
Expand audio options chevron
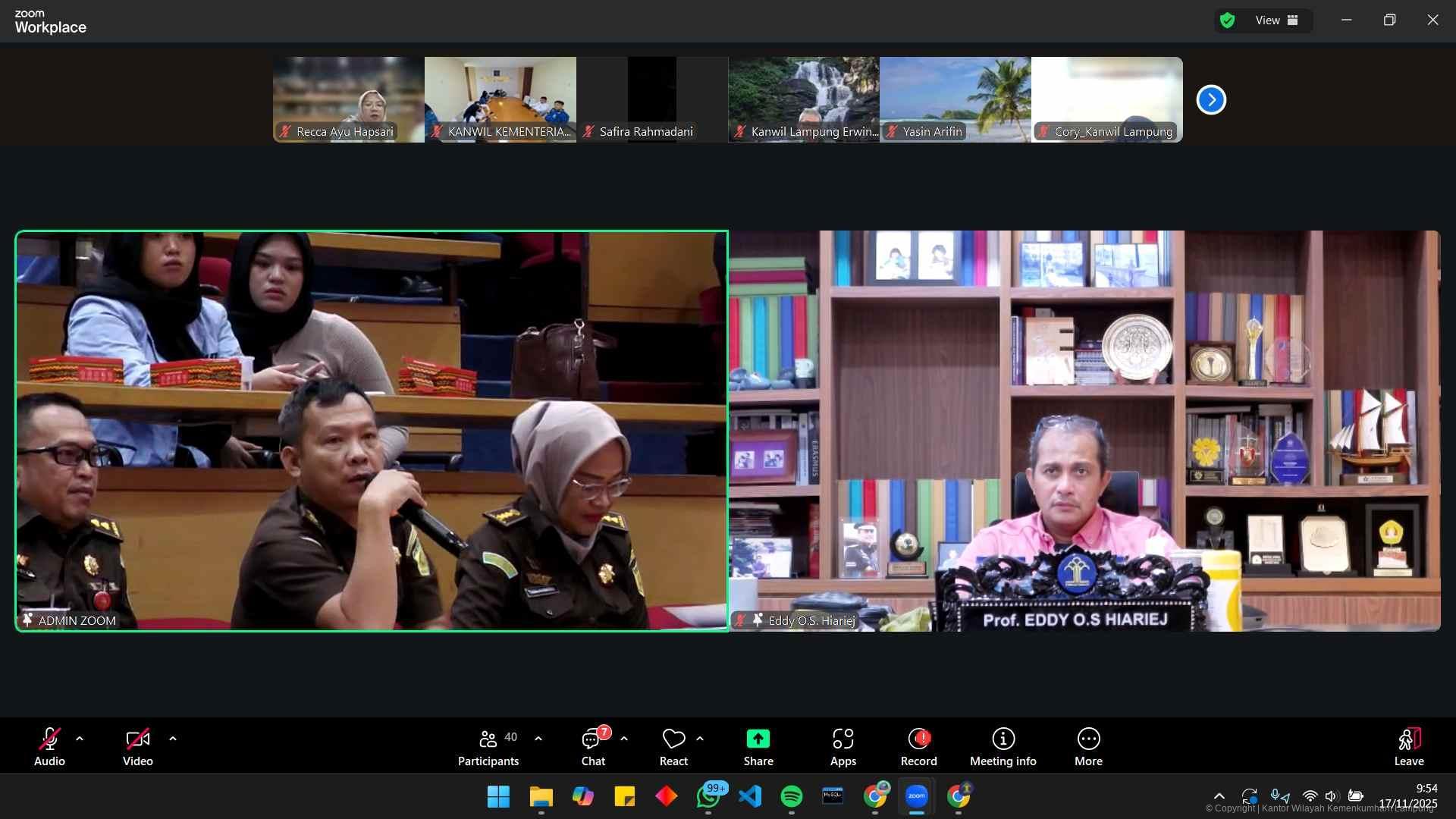[x=80, y=739]
